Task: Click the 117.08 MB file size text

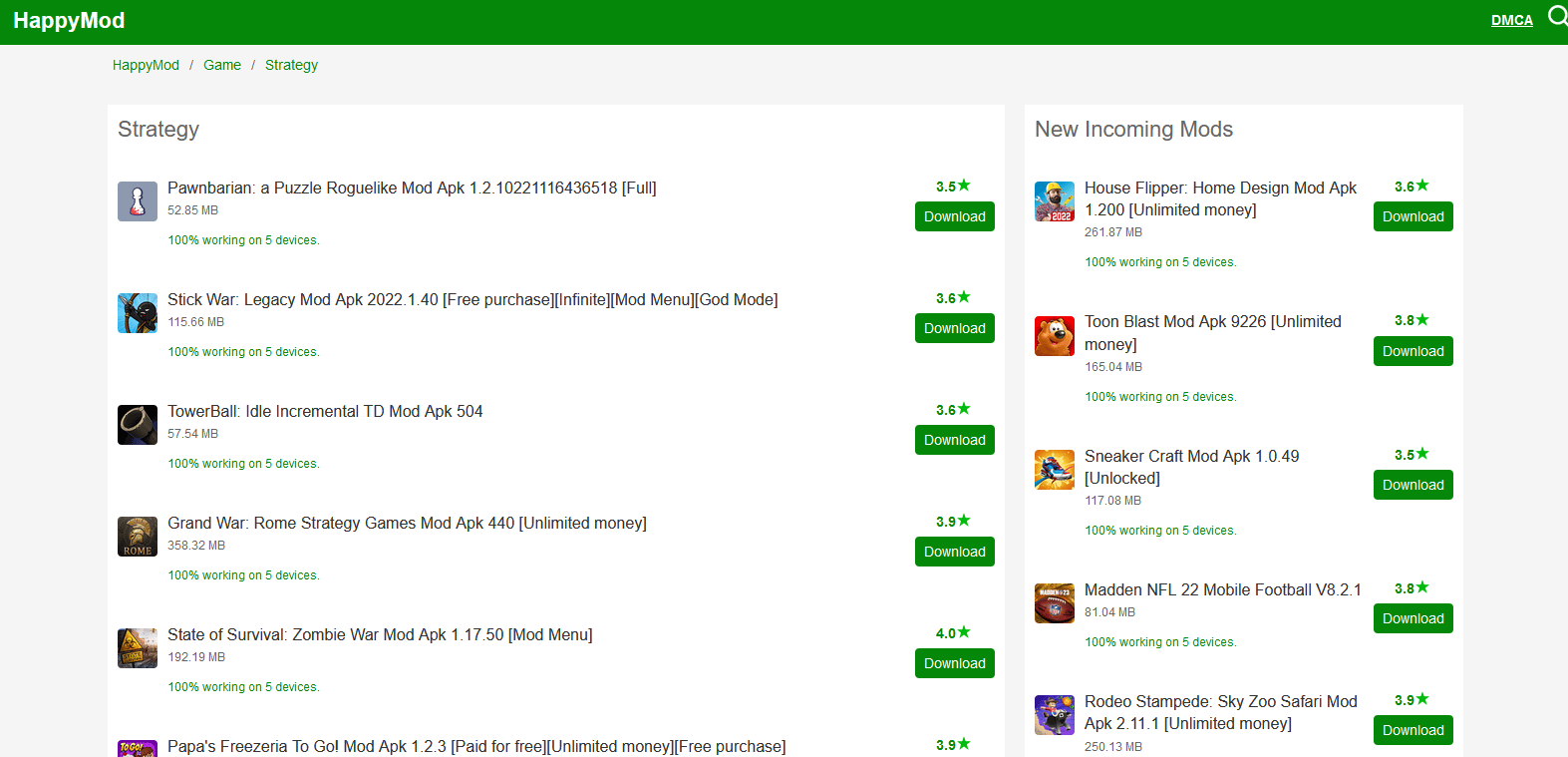Action: pyautogui.click(x=1112, y=501)
